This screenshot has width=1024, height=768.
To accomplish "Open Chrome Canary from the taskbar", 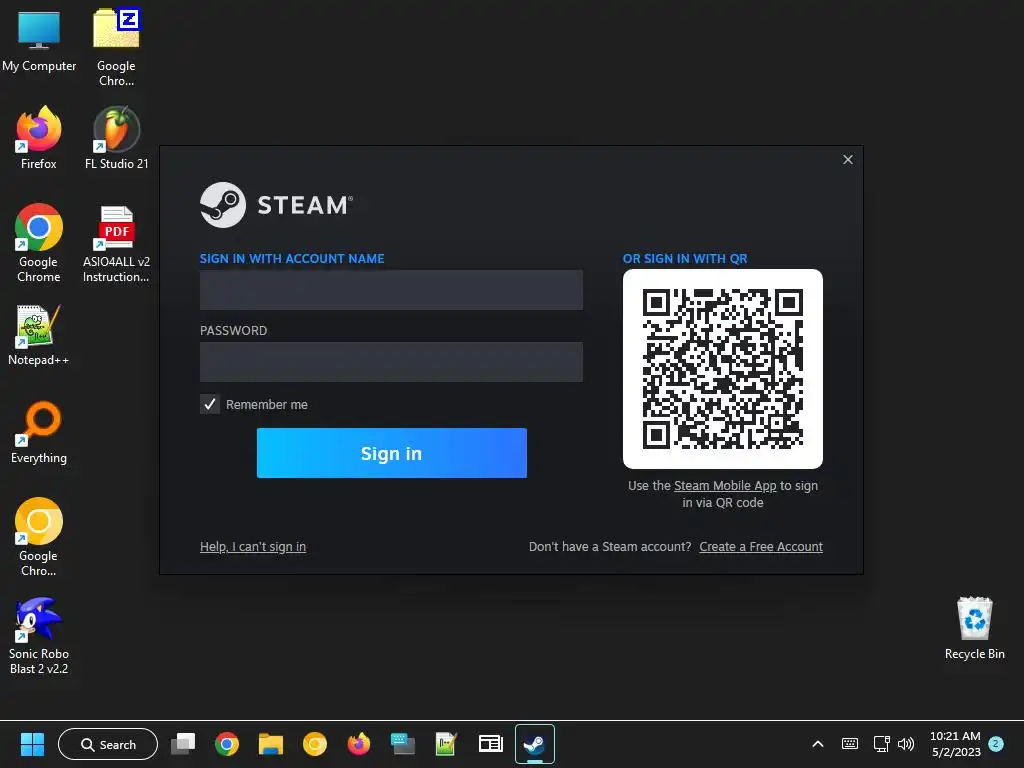I will (x=315, y=744).
